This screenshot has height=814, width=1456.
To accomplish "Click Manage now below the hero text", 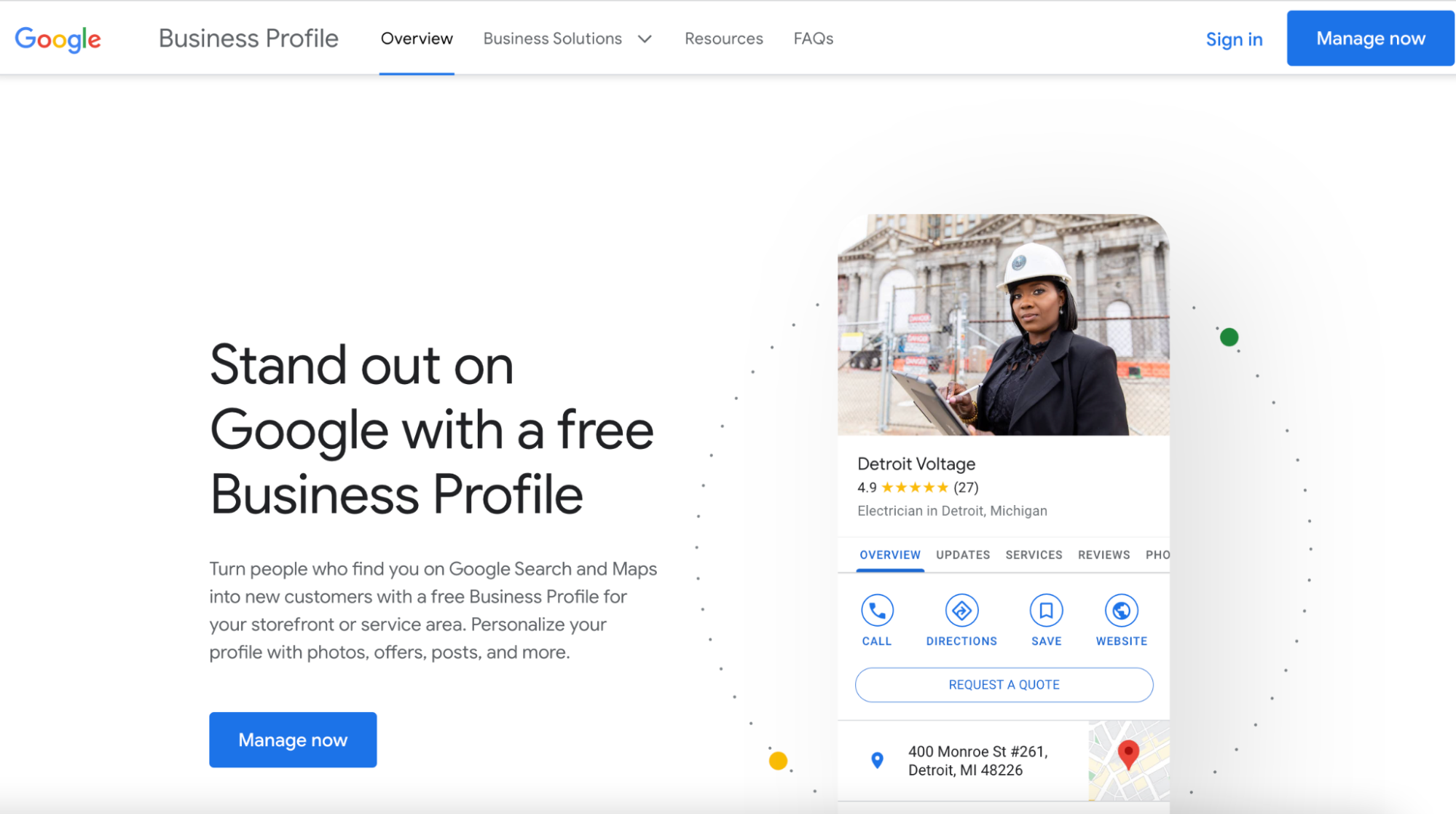I will tap(293, 740).
